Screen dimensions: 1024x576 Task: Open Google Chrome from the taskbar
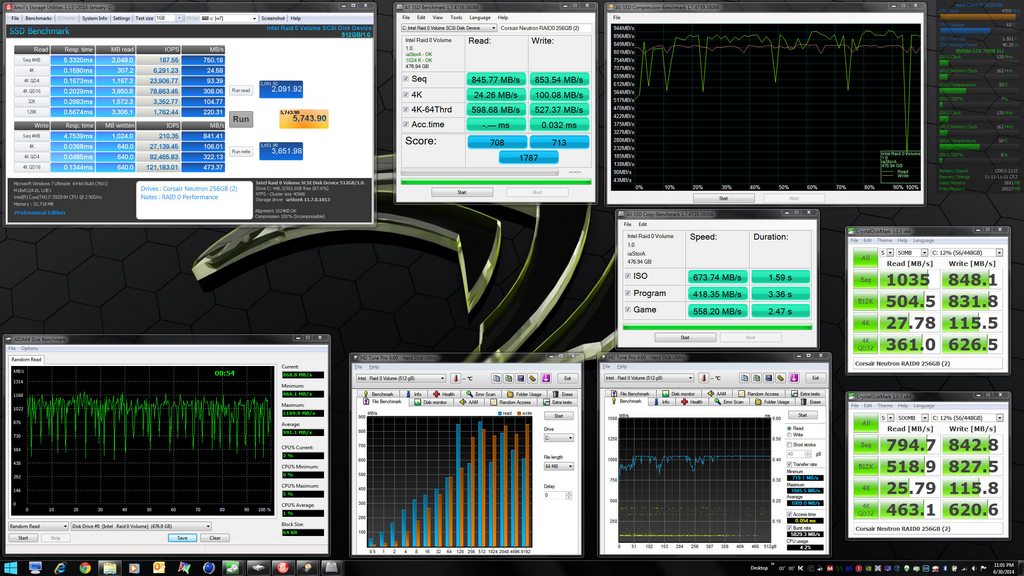tap(85, 568)
